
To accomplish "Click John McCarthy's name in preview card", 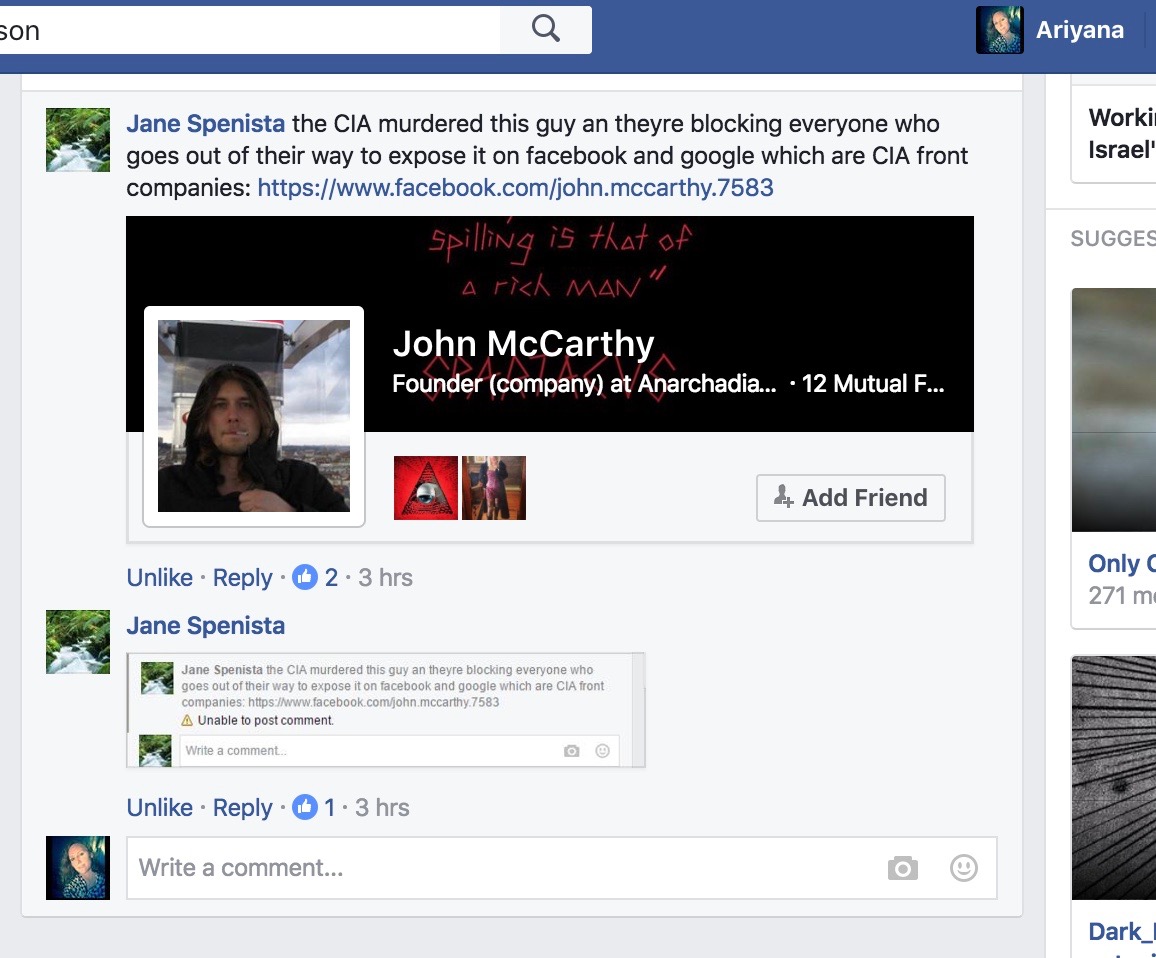I will (x=523, y=344).
